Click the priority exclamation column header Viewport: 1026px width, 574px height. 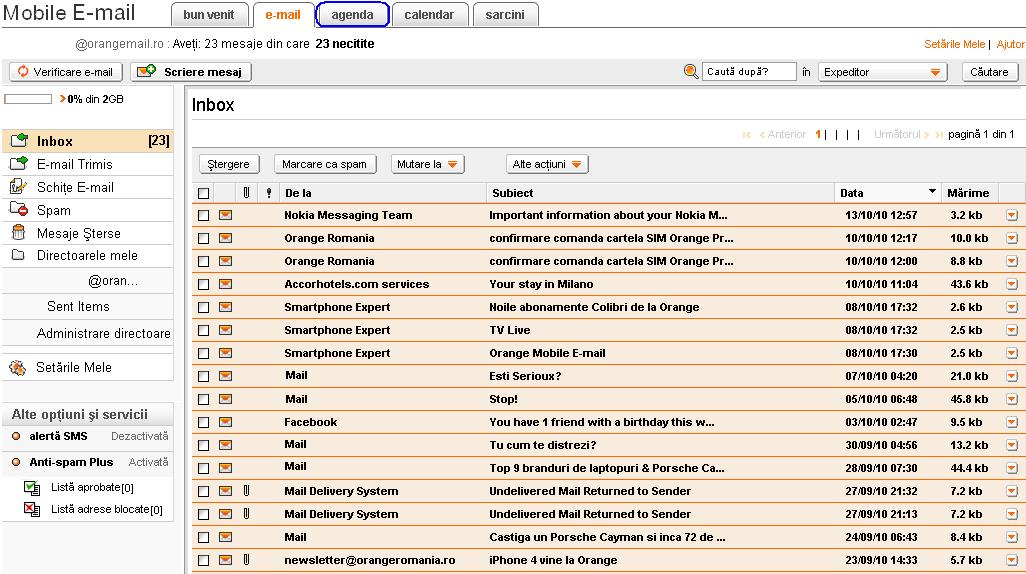click(x=268, y=192)
